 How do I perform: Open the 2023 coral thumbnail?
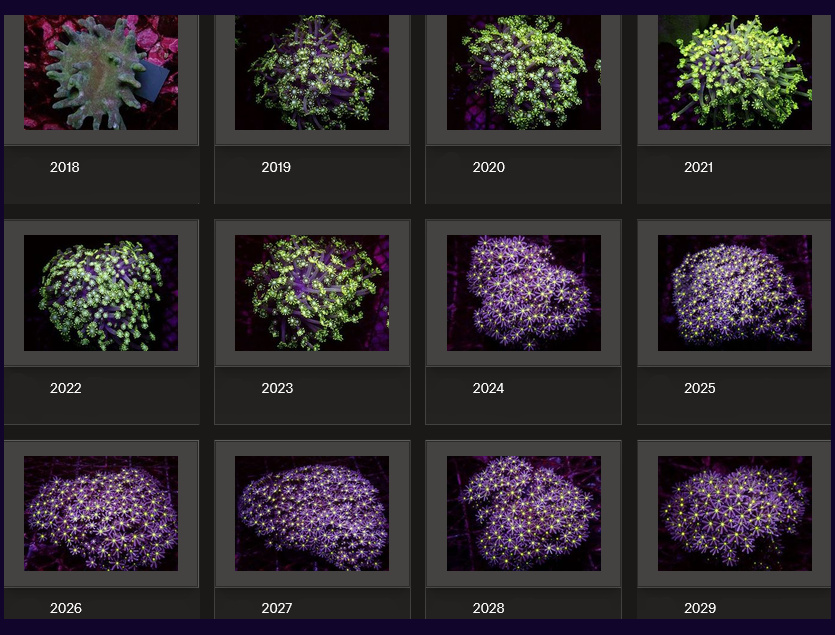point(312,293)
